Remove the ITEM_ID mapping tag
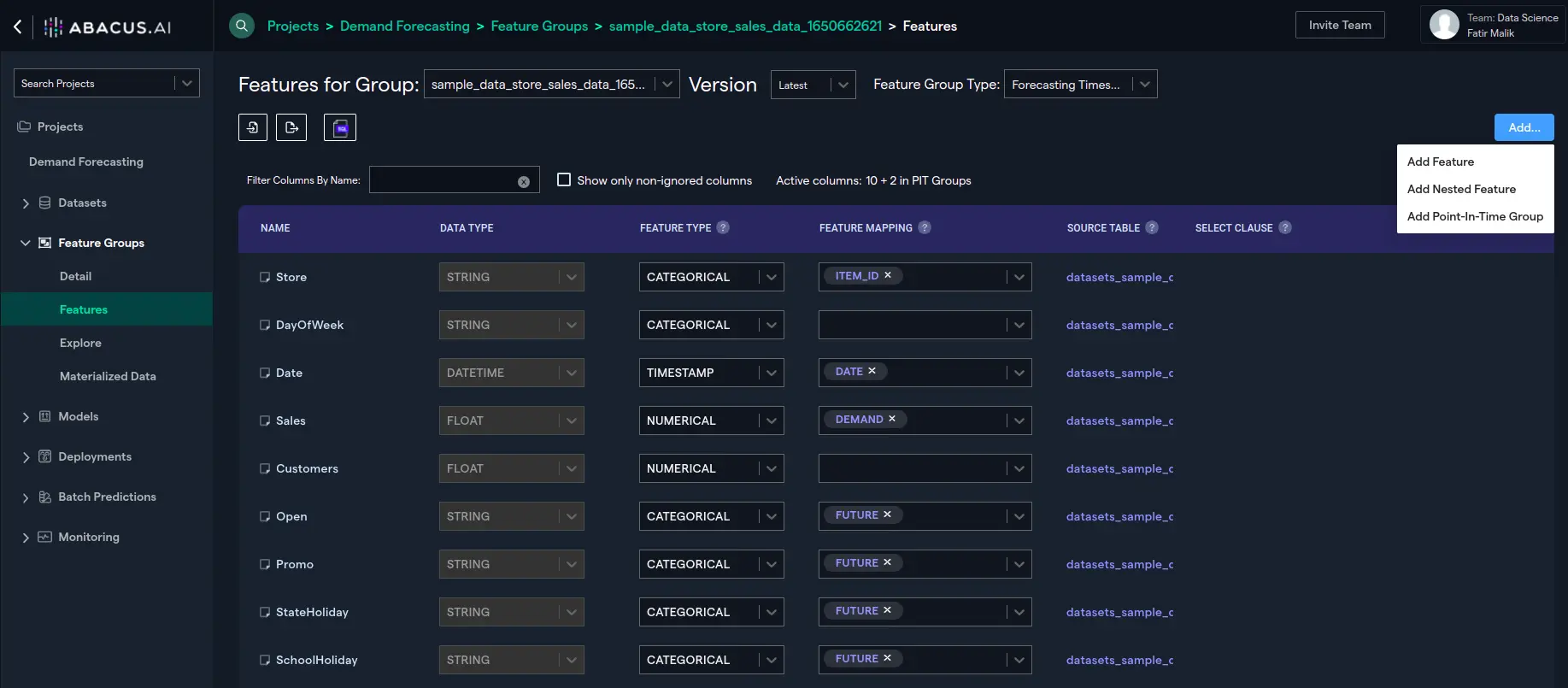1568x688 pixels. tap(888, 275)
